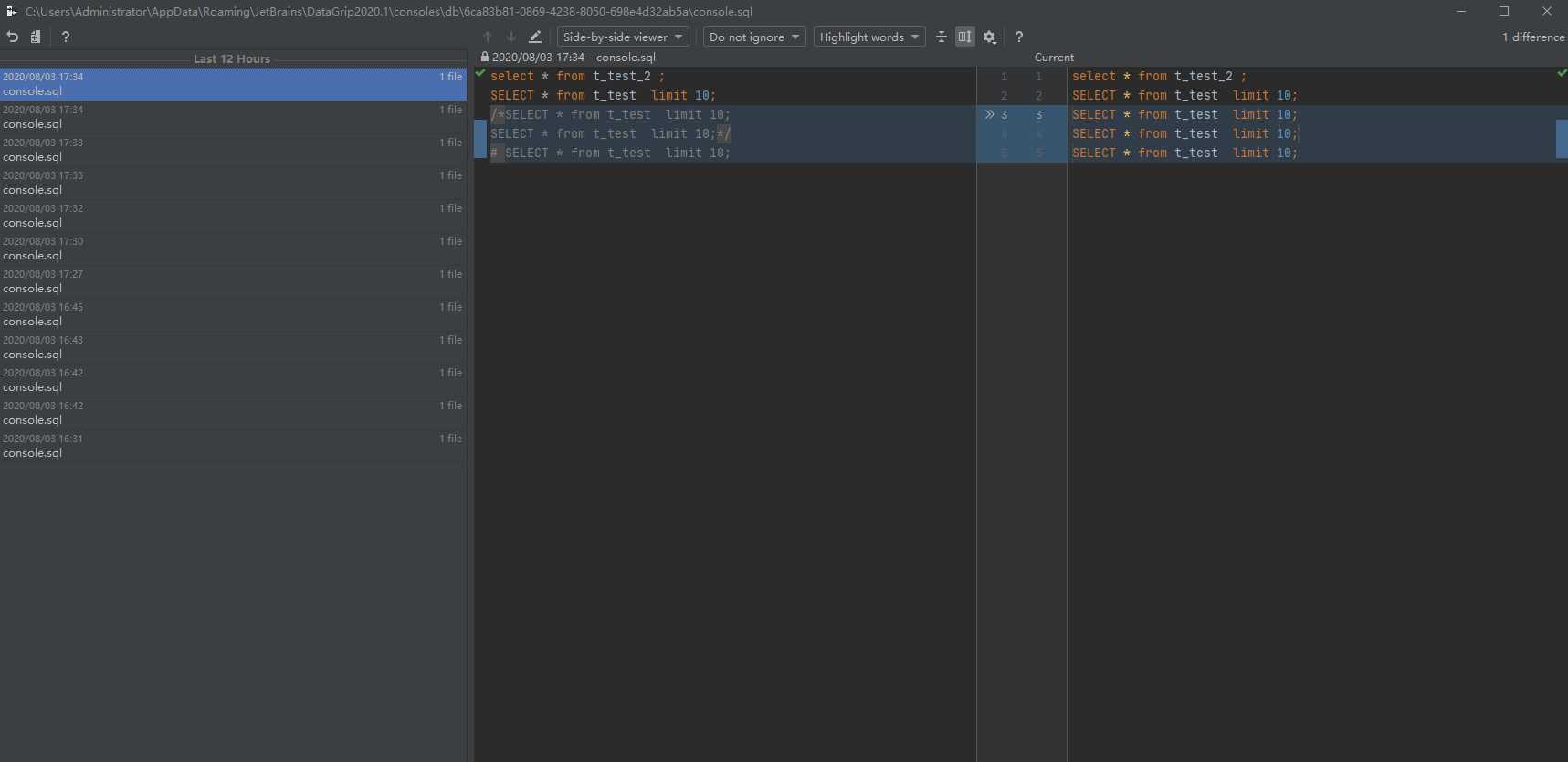1568x762 pixels.
Task: Select the 16:31 console.sql revision
Action: [233, 446]
